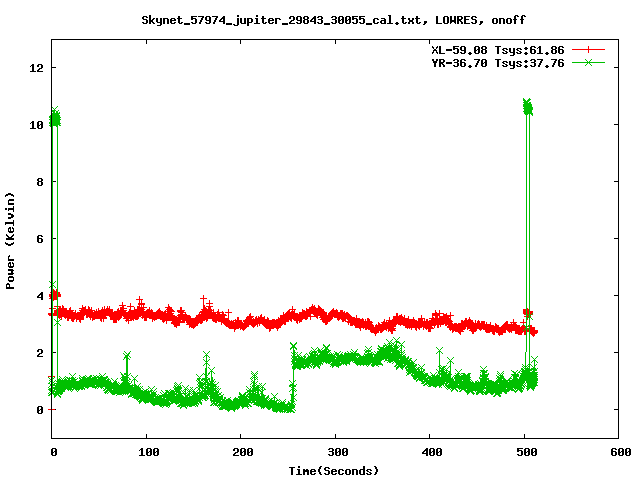
Task: Click the y-axis tick label 12
Action: click(36, 68)
